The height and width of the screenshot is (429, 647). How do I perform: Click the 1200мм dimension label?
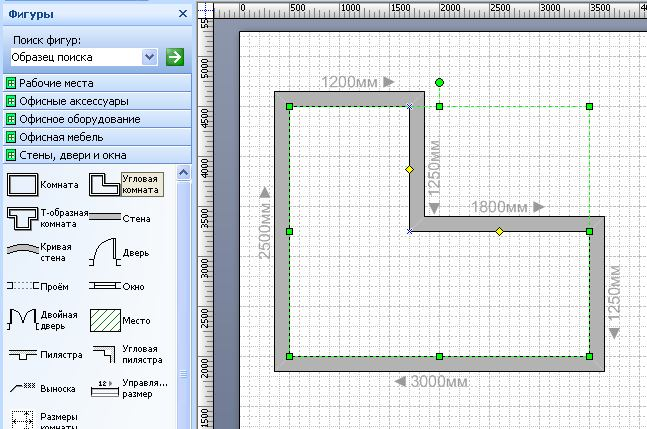coord(350,82)
